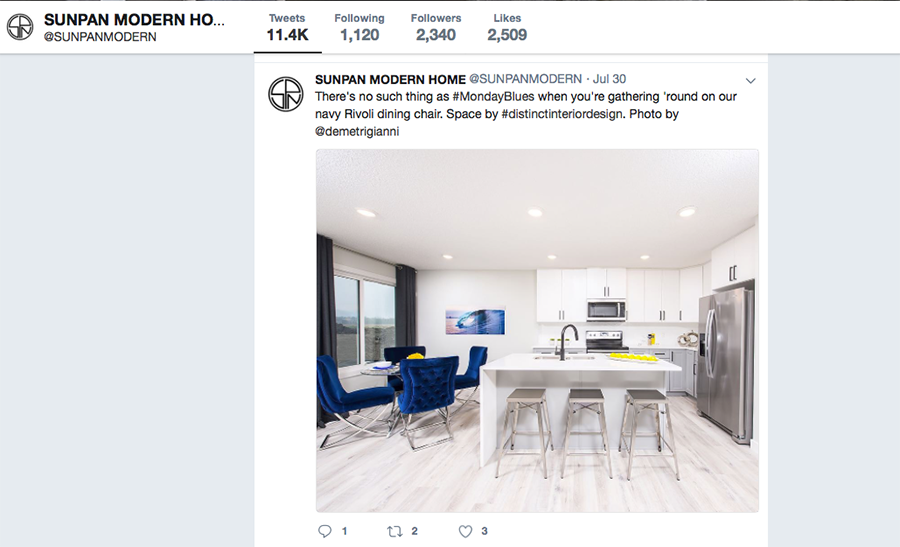
Task: Click the profile name SUNPAN MODERN HO... in header
Action: 134,20
